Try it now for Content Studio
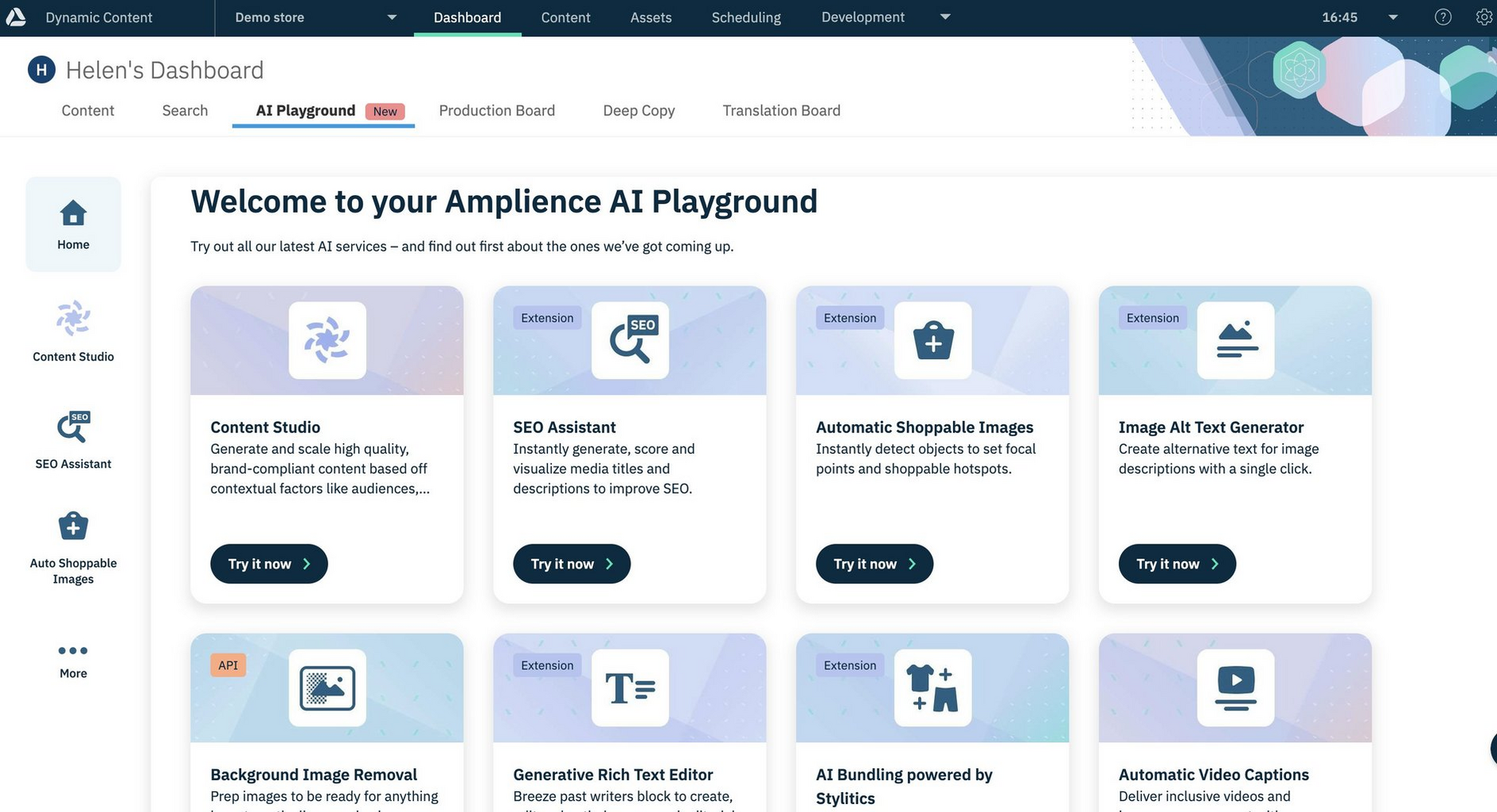 pyautogui.click(x=269, y=564)
